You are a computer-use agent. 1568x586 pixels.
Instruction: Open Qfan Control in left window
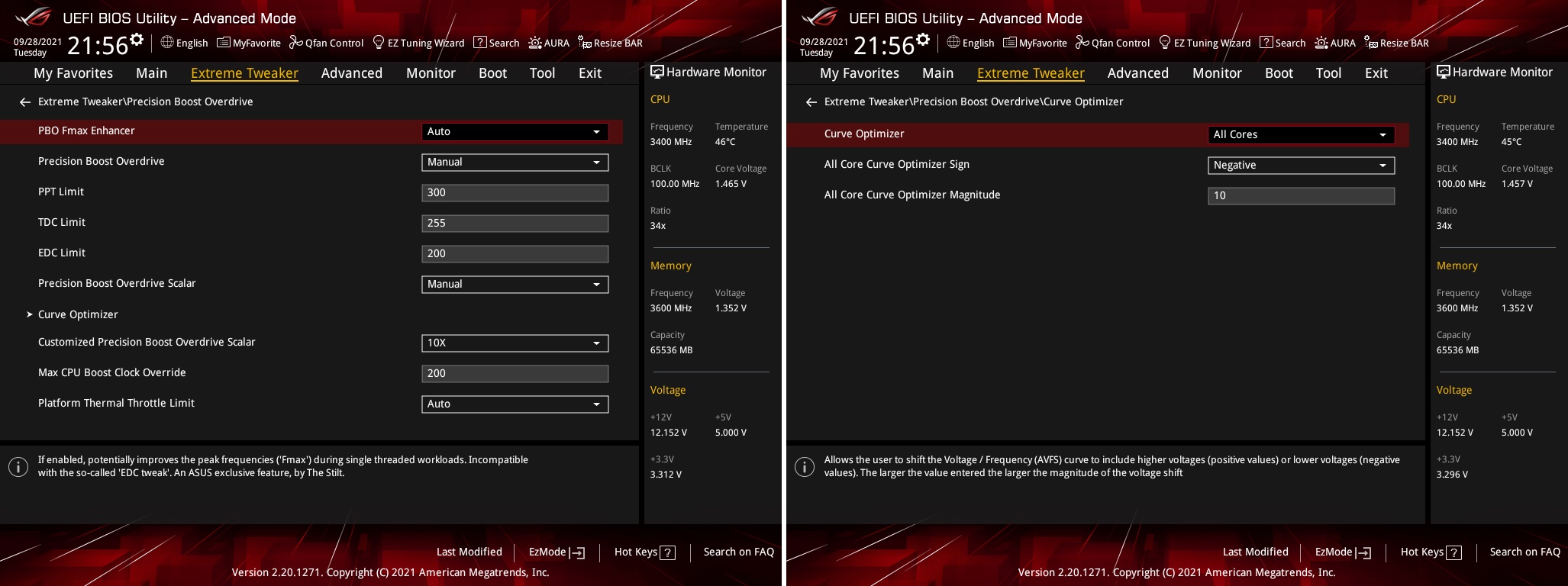326,43
